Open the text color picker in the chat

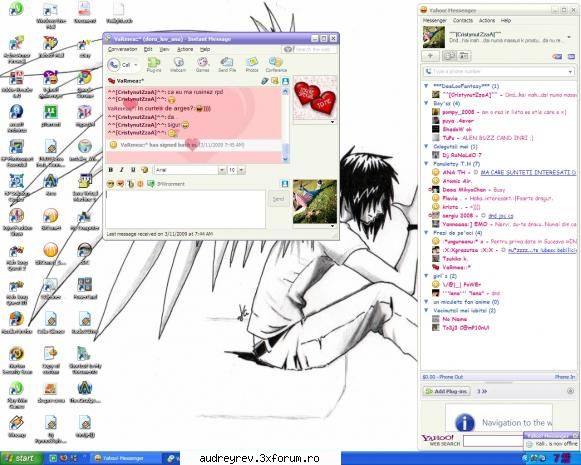144,170
